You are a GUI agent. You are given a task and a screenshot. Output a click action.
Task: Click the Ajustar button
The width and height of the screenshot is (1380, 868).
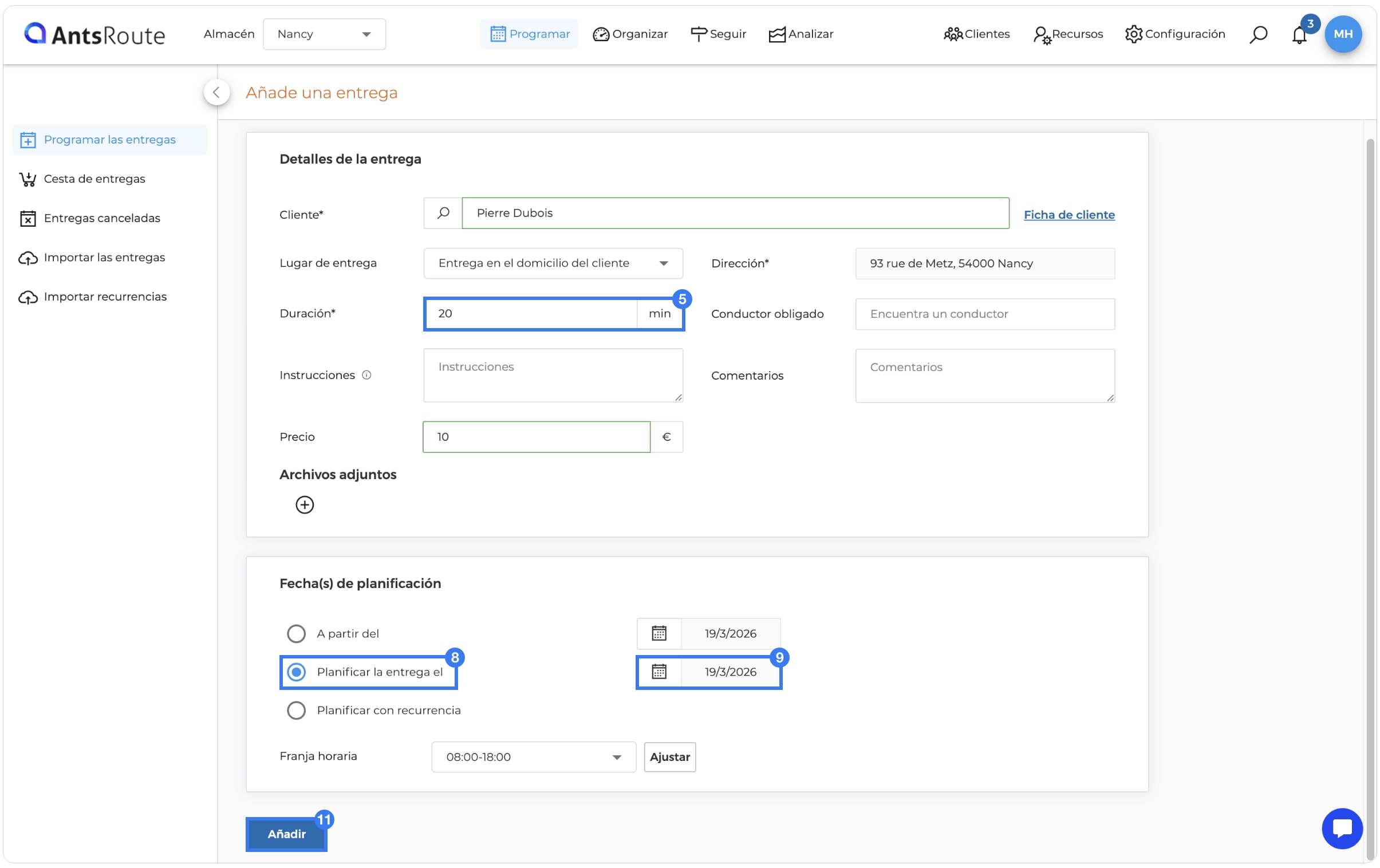coord(669,757)
